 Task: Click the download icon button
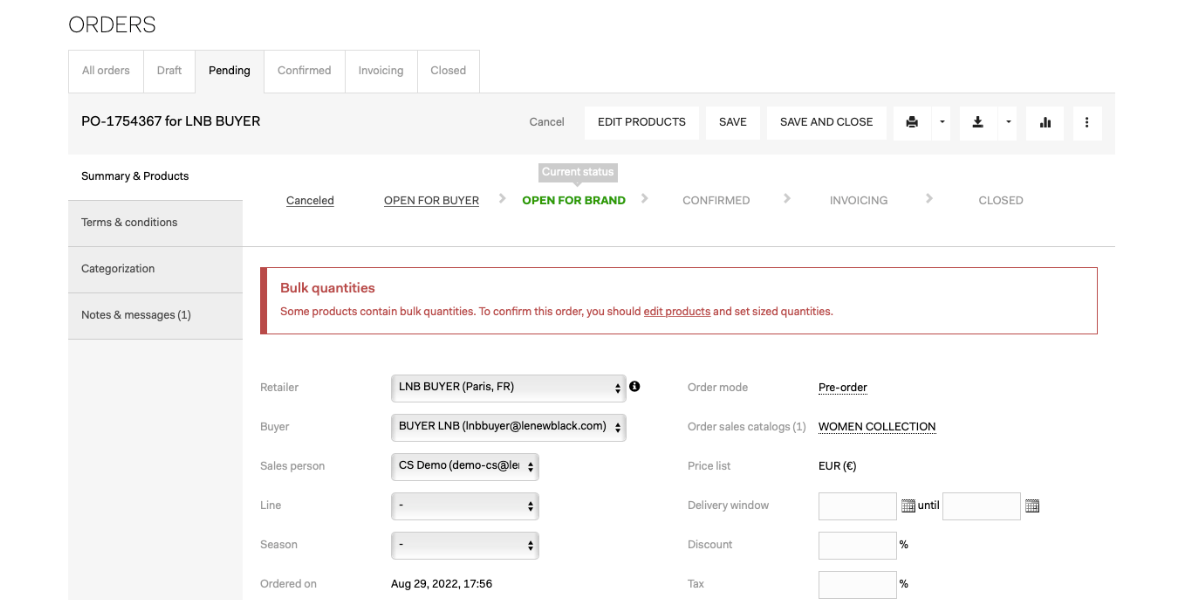tap(978, 122)
